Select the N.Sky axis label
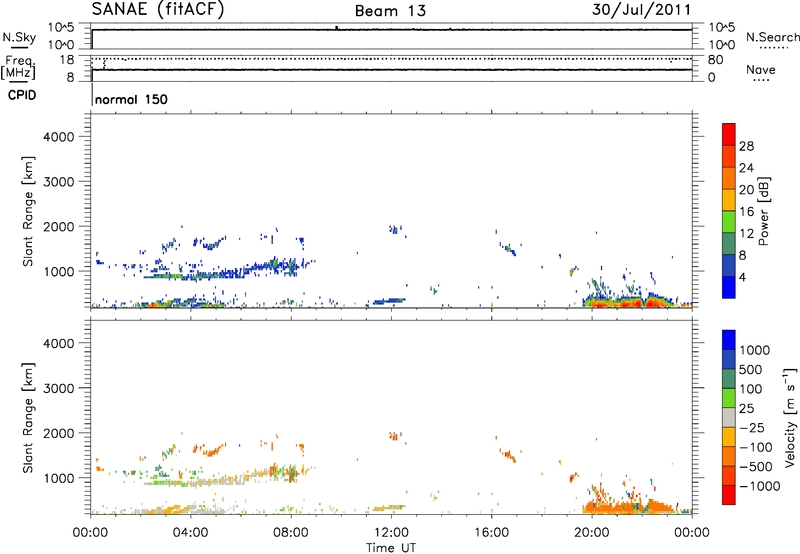 coord(19,37)
